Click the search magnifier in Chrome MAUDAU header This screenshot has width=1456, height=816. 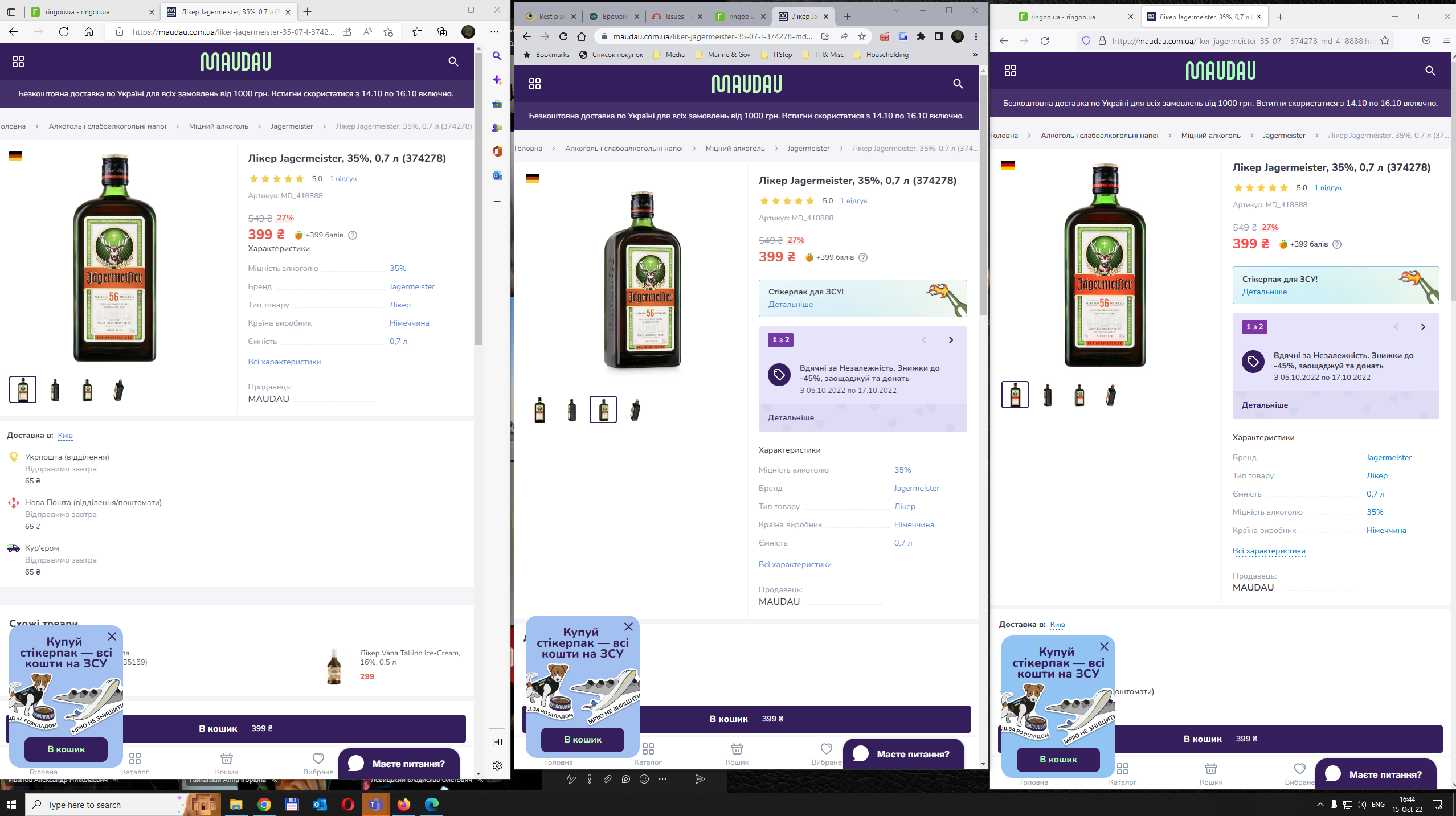click(958, 84)
